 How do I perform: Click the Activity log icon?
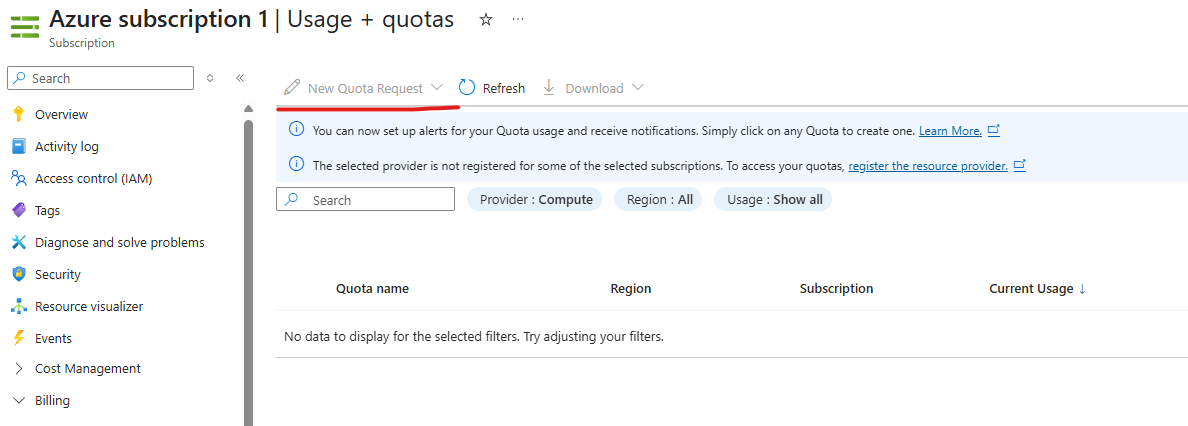(18, 146)
